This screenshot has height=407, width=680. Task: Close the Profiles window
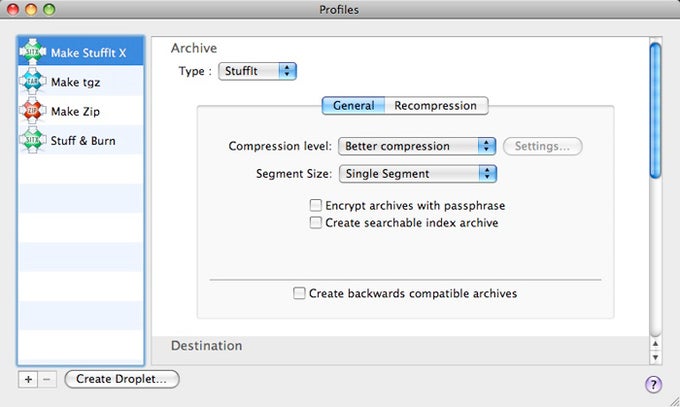(x=13, y=9)
